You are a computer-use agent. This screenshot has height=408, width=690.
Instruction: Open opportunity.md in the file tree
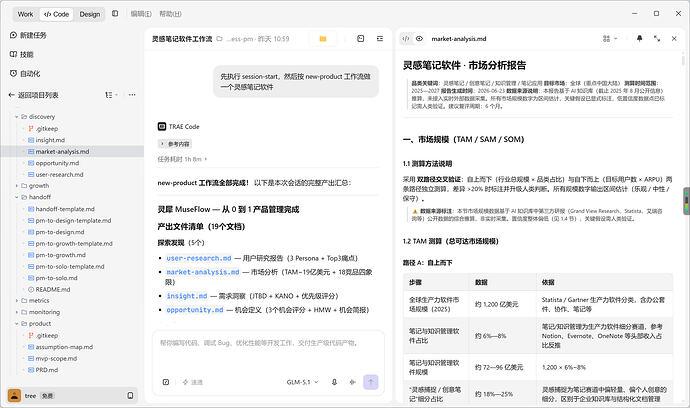click(x=57, y=163)
